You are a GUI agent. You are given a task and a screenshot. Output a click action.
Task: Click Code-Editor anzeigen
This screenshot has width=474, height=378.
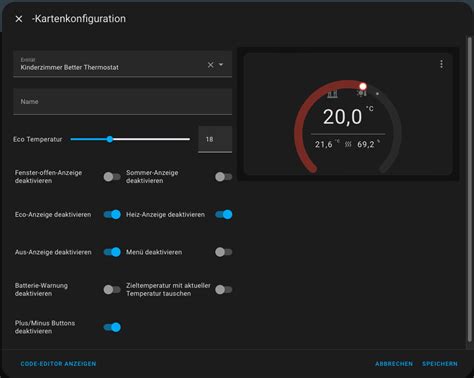[x=58, y=364]
